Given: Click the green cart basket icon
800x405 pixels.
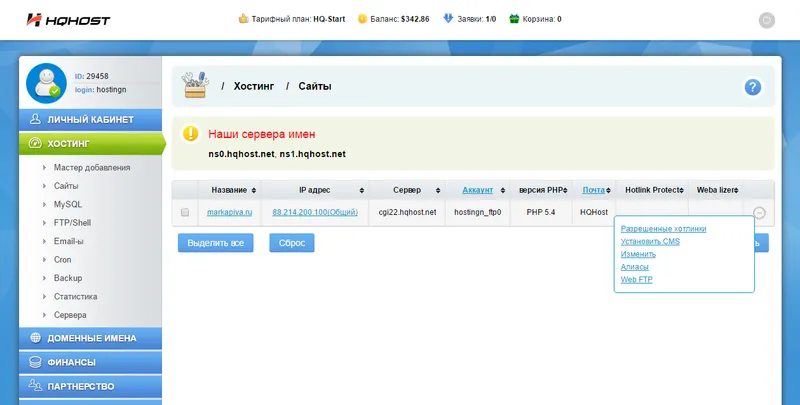Looking at the screenshot, I should point(514,19).
